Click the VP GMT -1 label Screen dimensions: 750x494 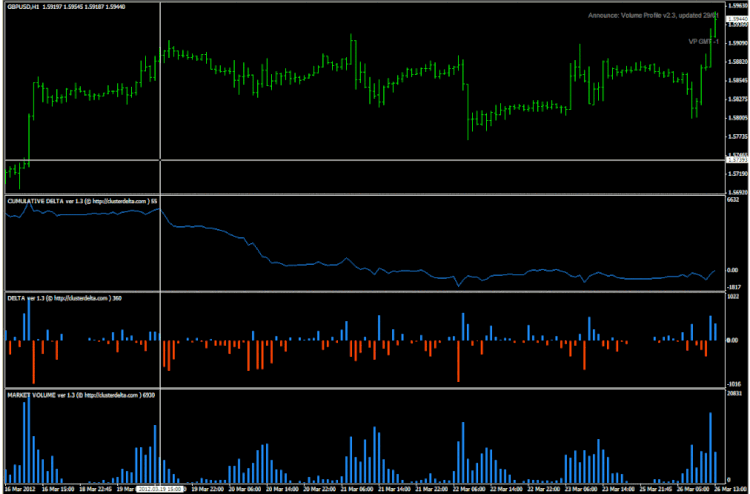coord(703,42)
